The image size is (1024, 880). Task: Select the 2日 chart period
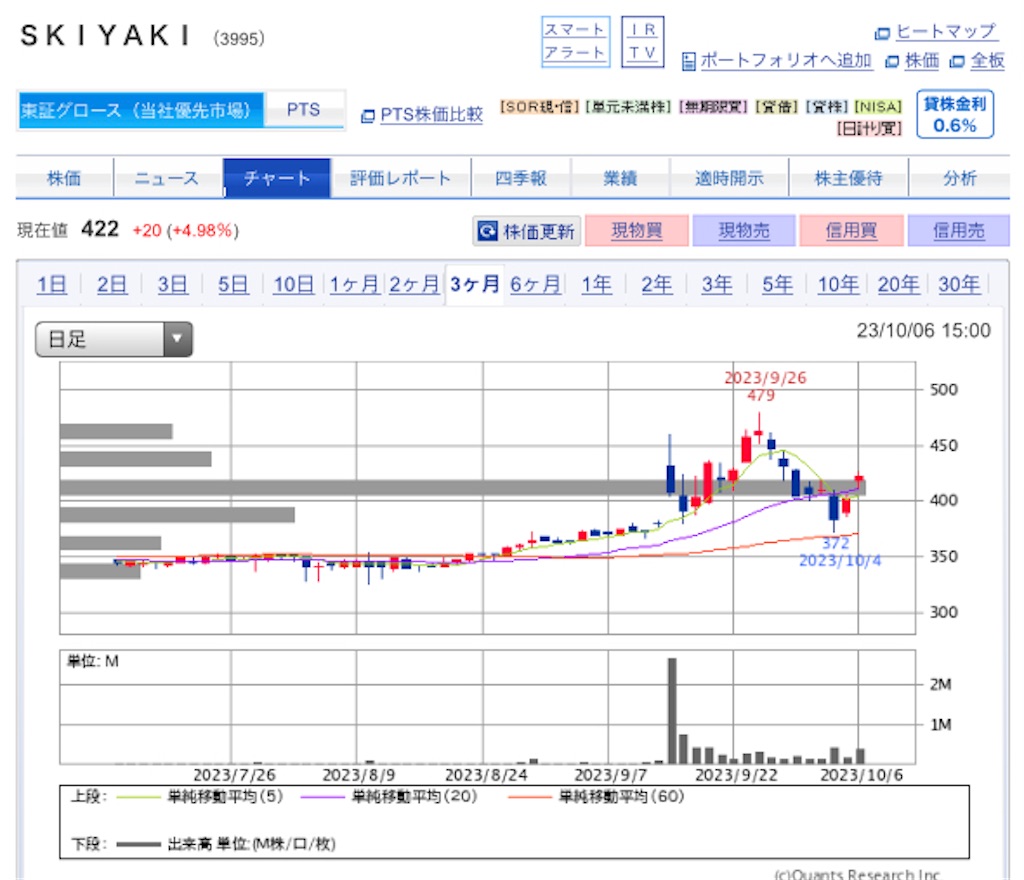(112, 285)
